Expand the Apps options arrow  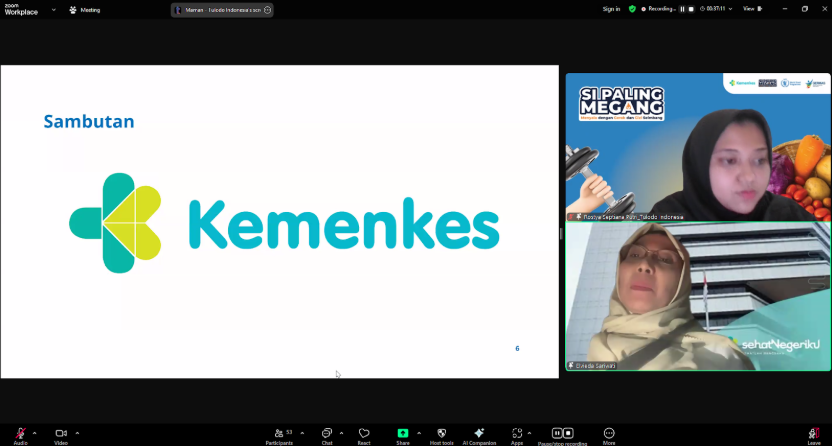coord(529,433)
